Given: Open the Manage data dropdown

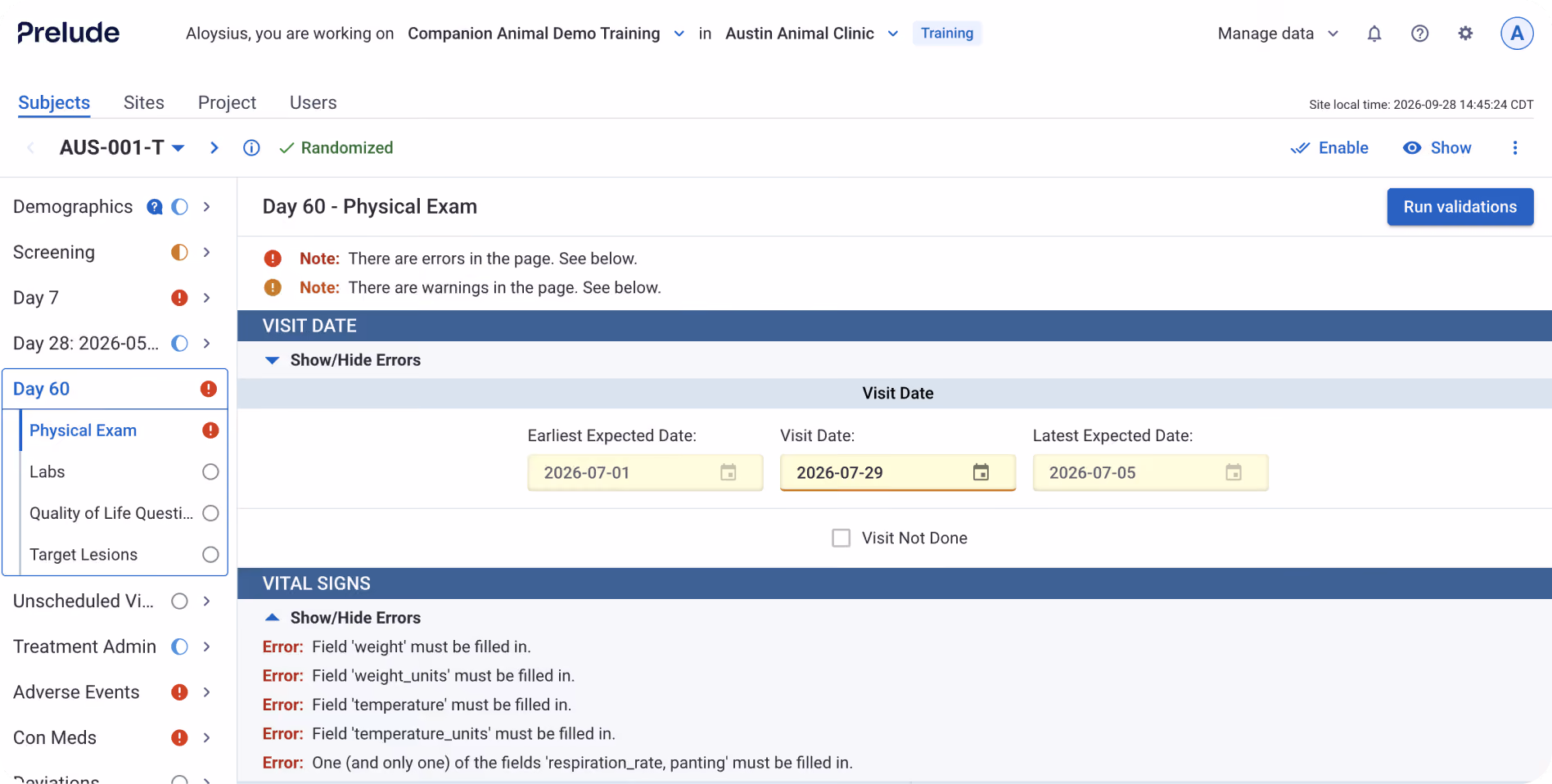Looking at the screenshot, I should click(1278, 34).
